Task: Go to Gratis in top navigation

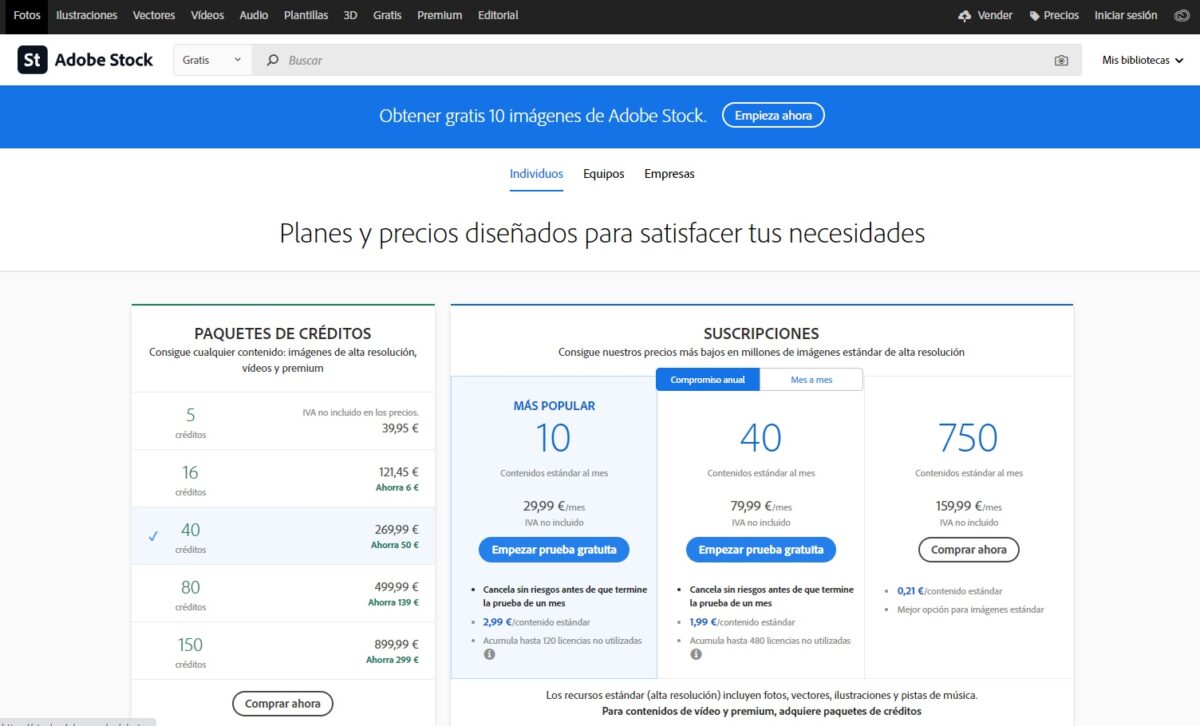Action: tap(387, 15)
